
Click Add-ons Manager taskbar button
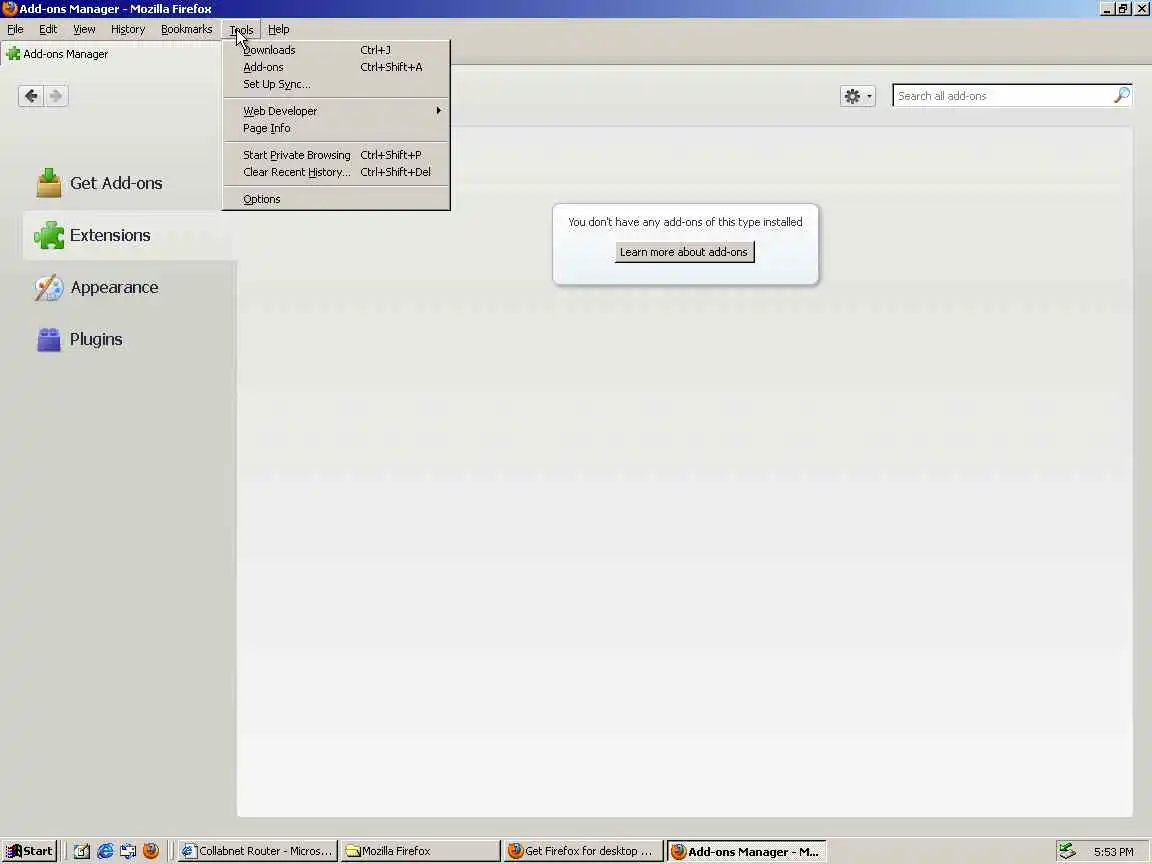coord(746,851)
